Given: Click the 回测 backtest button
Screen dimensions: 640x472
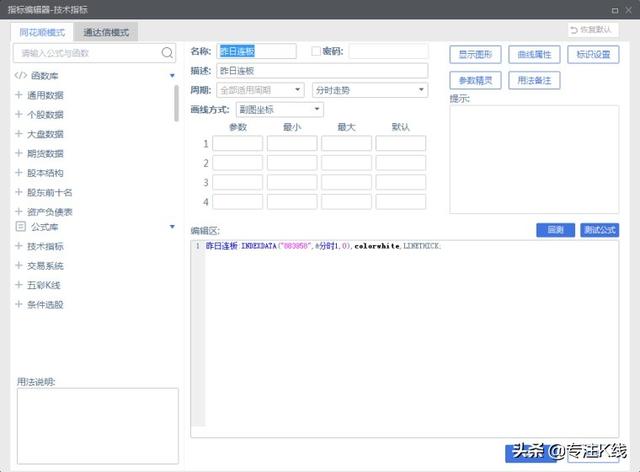Looking at the screenshot, I should pyautogui.click(x=556, y=230).
